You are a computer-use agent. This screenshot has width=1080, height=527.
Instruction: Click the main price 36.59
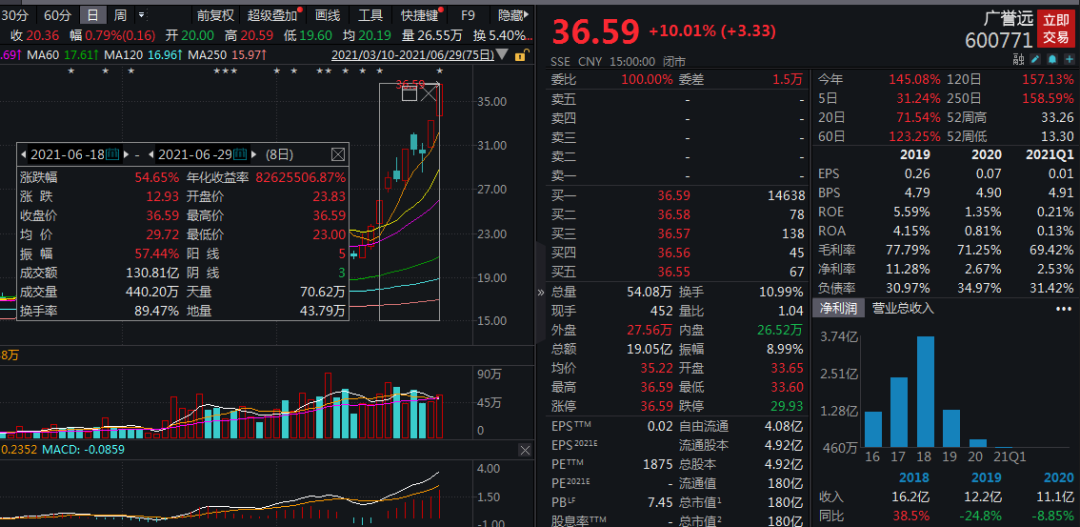point(594,31)
